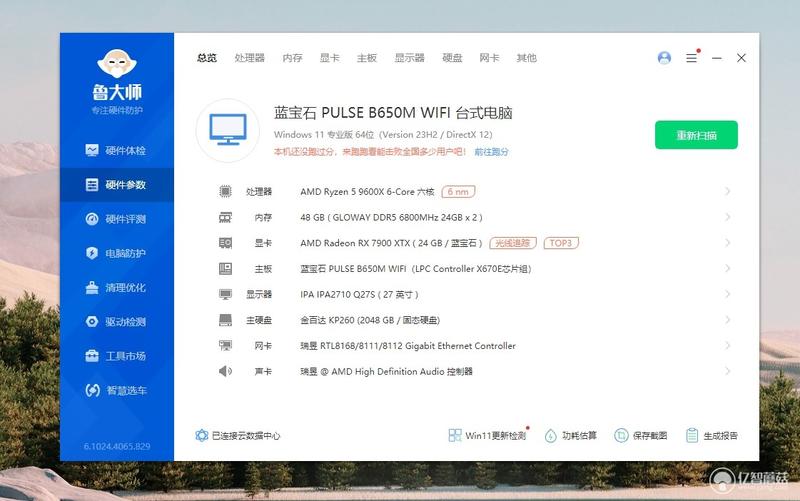Click the main disk drive icon

coord(225,320)
